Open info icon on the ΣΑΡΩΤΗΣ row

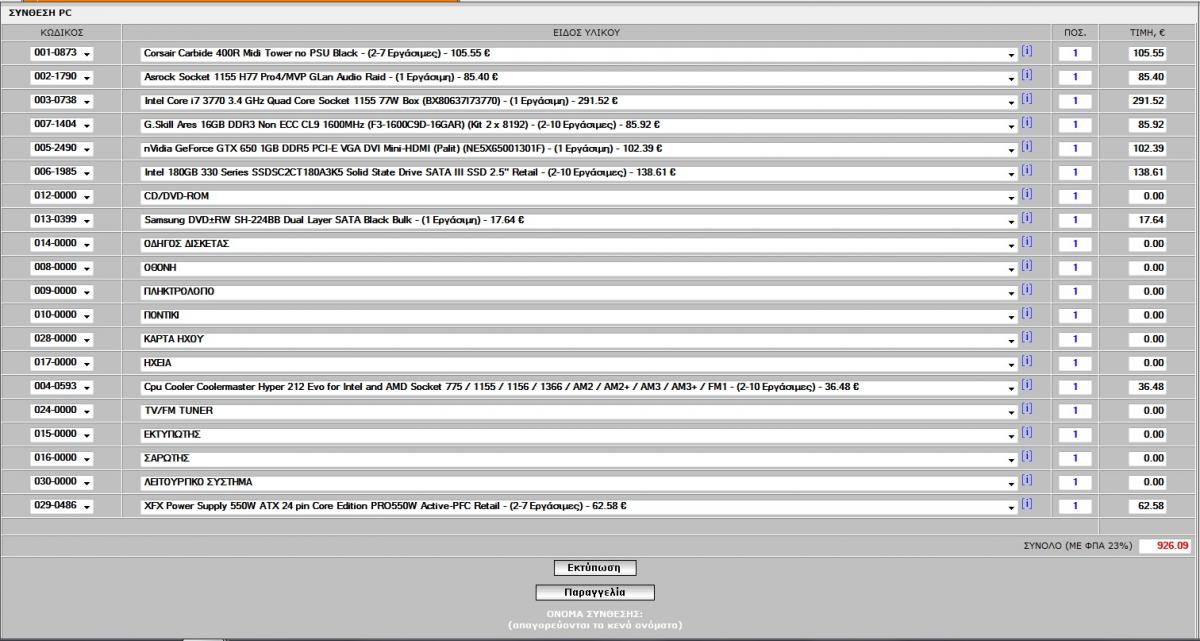click(x=1027, y=457)
